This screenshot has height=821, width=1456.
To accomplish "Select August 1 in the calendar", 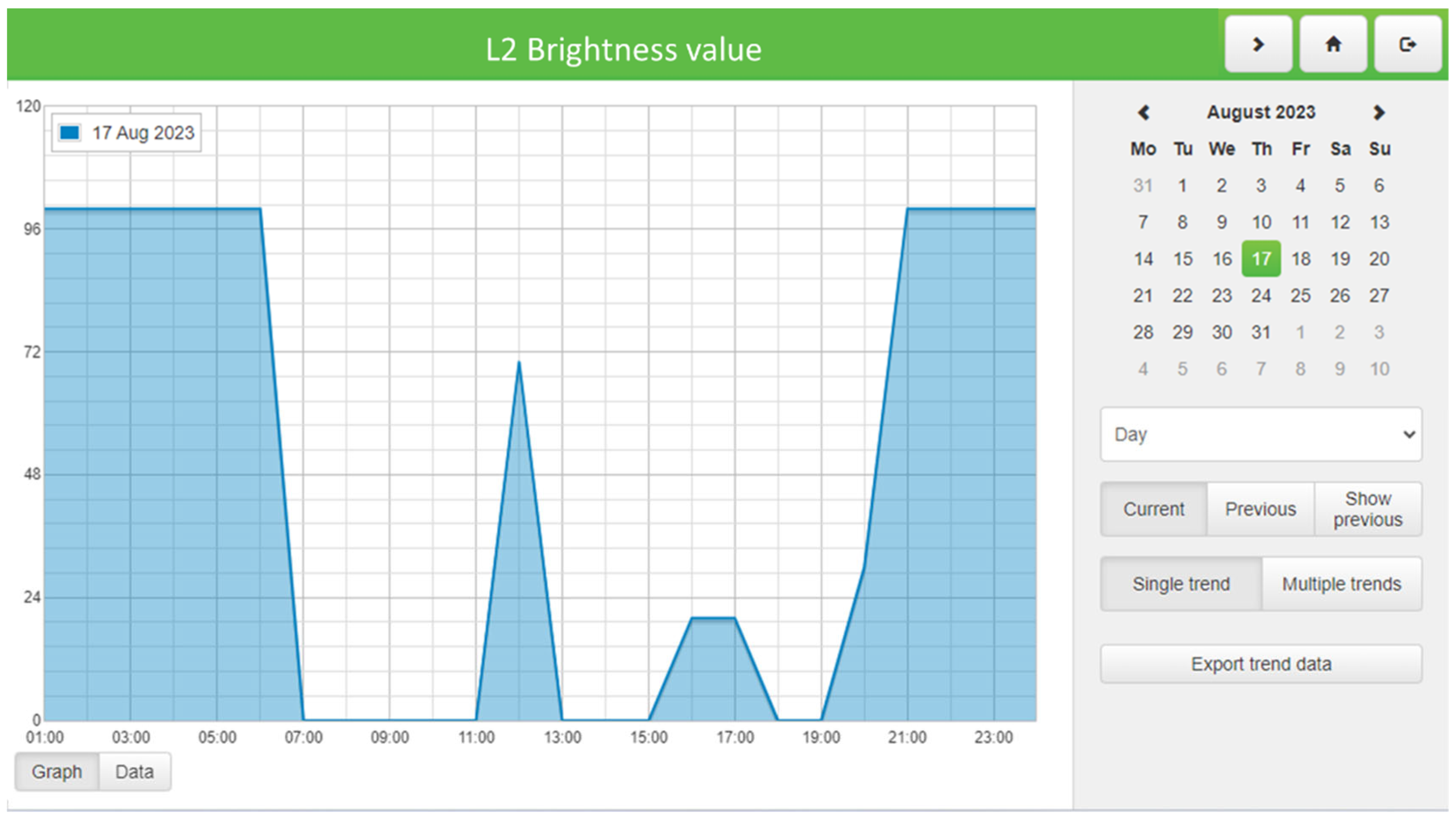I will tap(1182, 185).
